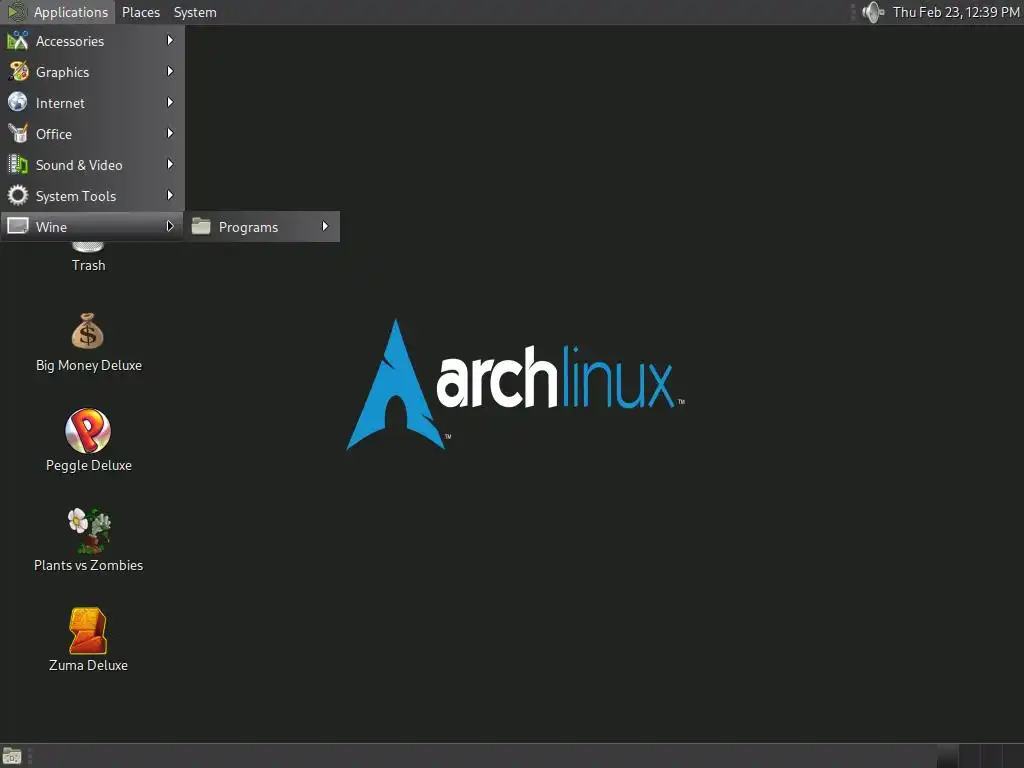This screenshot has width=1024, height=768.
Task: Select the System Tools label
Action: pyautogui.click(x=76, y=196)
